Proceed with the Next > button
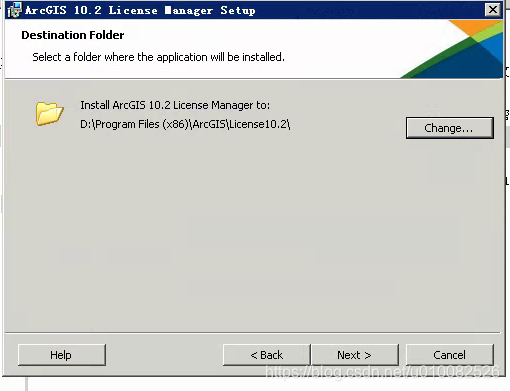The height and width of the screenshot is (391, 510). (355, 355)
